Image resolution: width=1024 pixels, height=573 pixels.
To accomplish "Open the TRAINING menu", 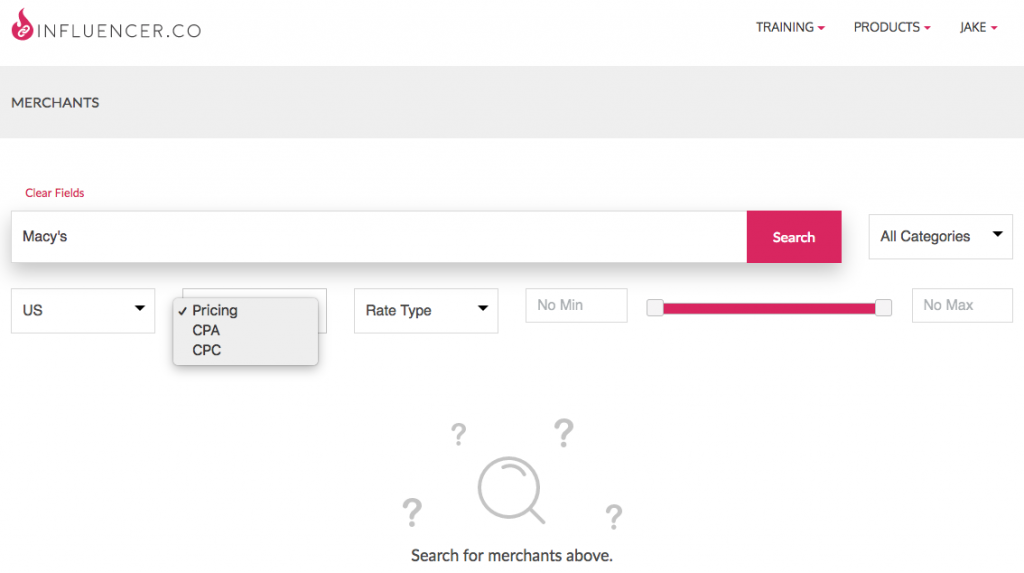I will tap(790, 27).
